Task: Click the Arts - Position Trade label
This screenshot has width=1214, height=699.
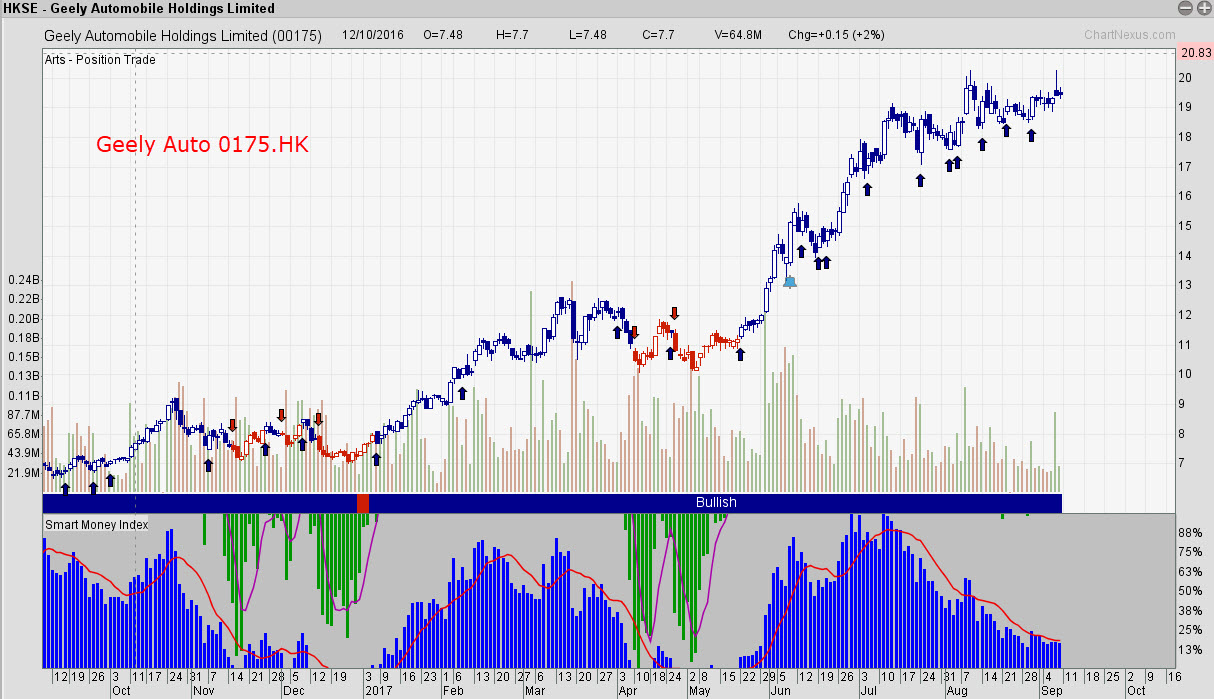Action: coord(100,60)
